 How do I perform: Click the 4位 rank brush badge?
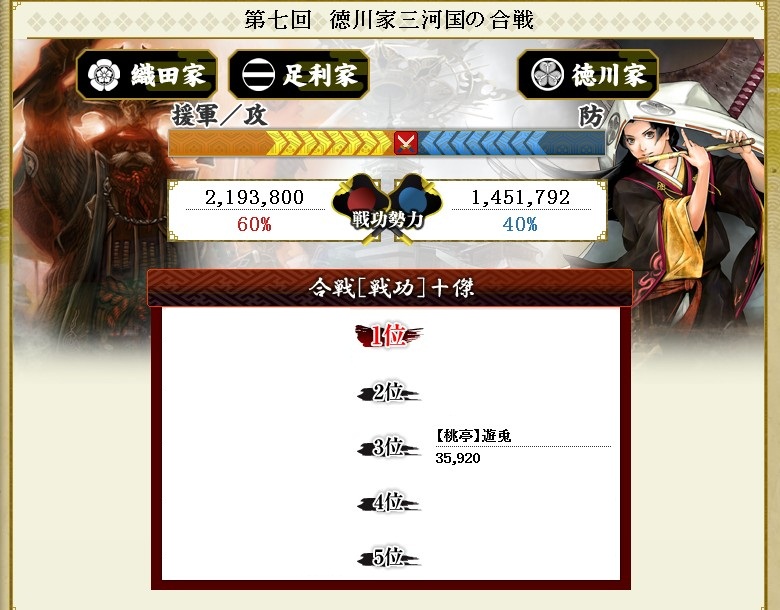(389, 502)
